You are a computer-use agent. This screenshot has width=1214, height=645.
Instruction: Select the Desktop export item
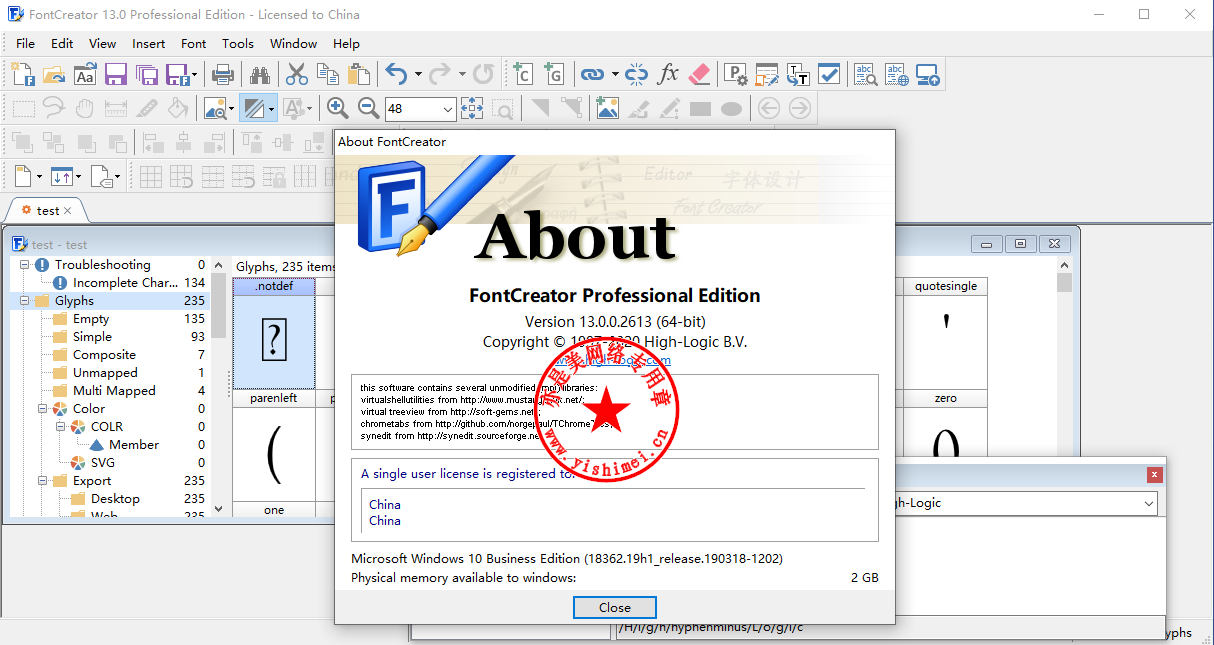(115, 499)
